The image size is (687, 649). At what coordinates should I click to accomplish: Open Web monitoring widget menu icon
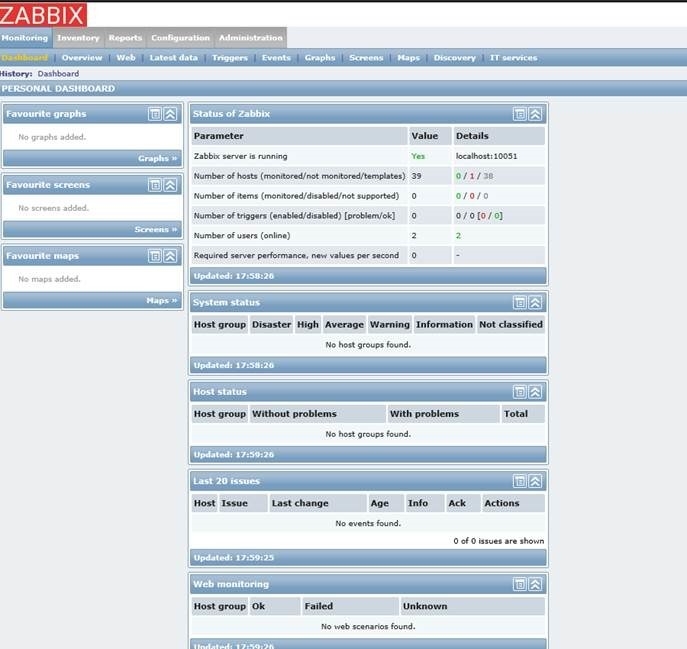click(x=520, y=584)
